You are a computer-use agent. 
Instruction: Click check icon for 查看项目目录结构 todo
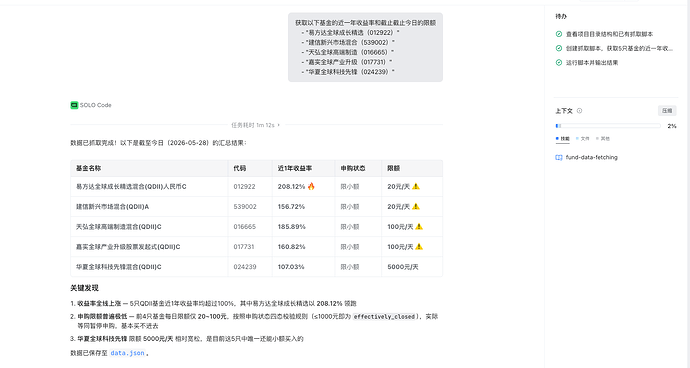click(559, 34)
